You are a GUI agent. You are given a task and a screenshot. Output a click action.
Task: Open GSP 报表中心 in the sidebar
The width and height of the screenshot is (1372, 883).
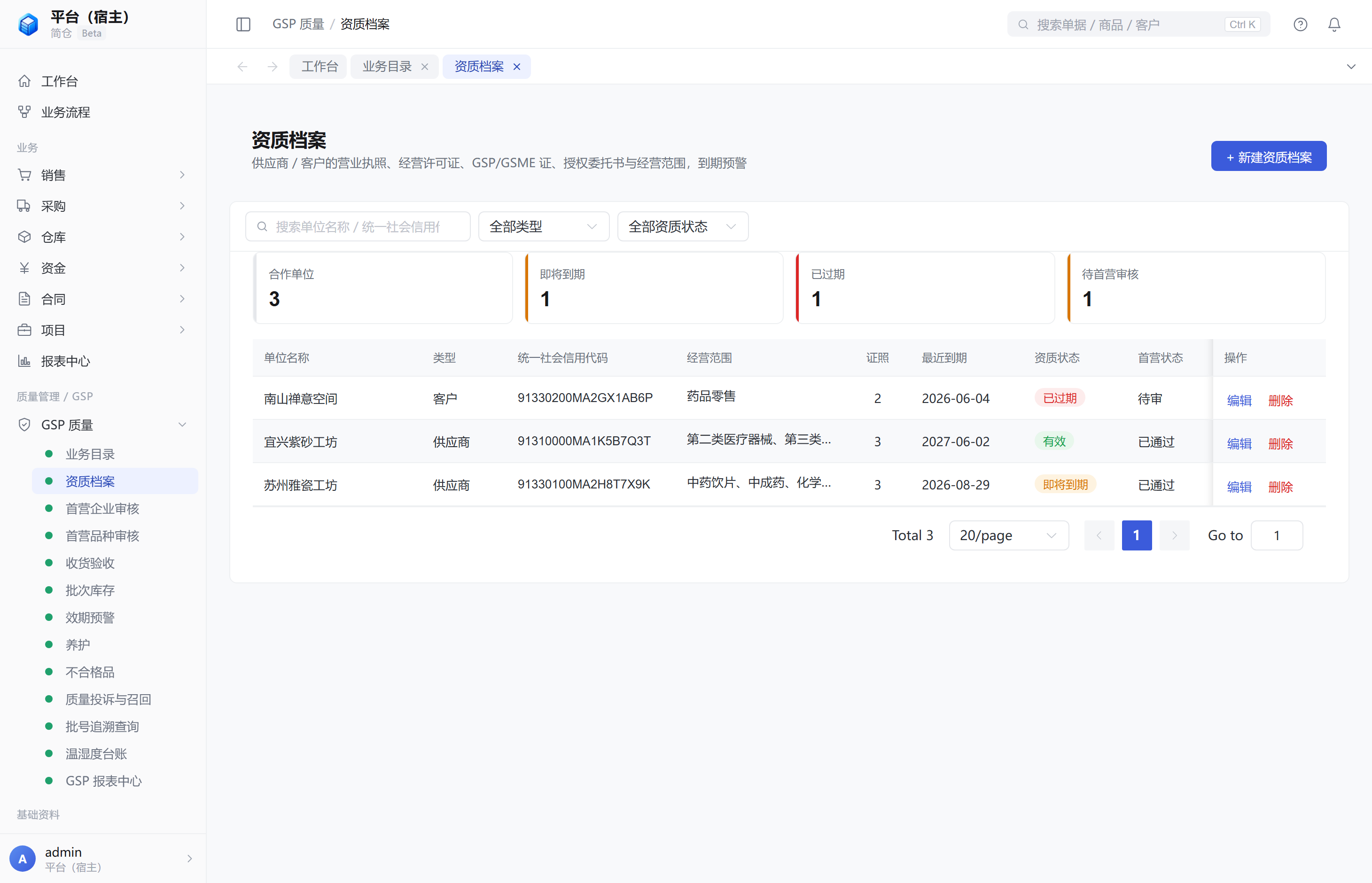[115, 780]
